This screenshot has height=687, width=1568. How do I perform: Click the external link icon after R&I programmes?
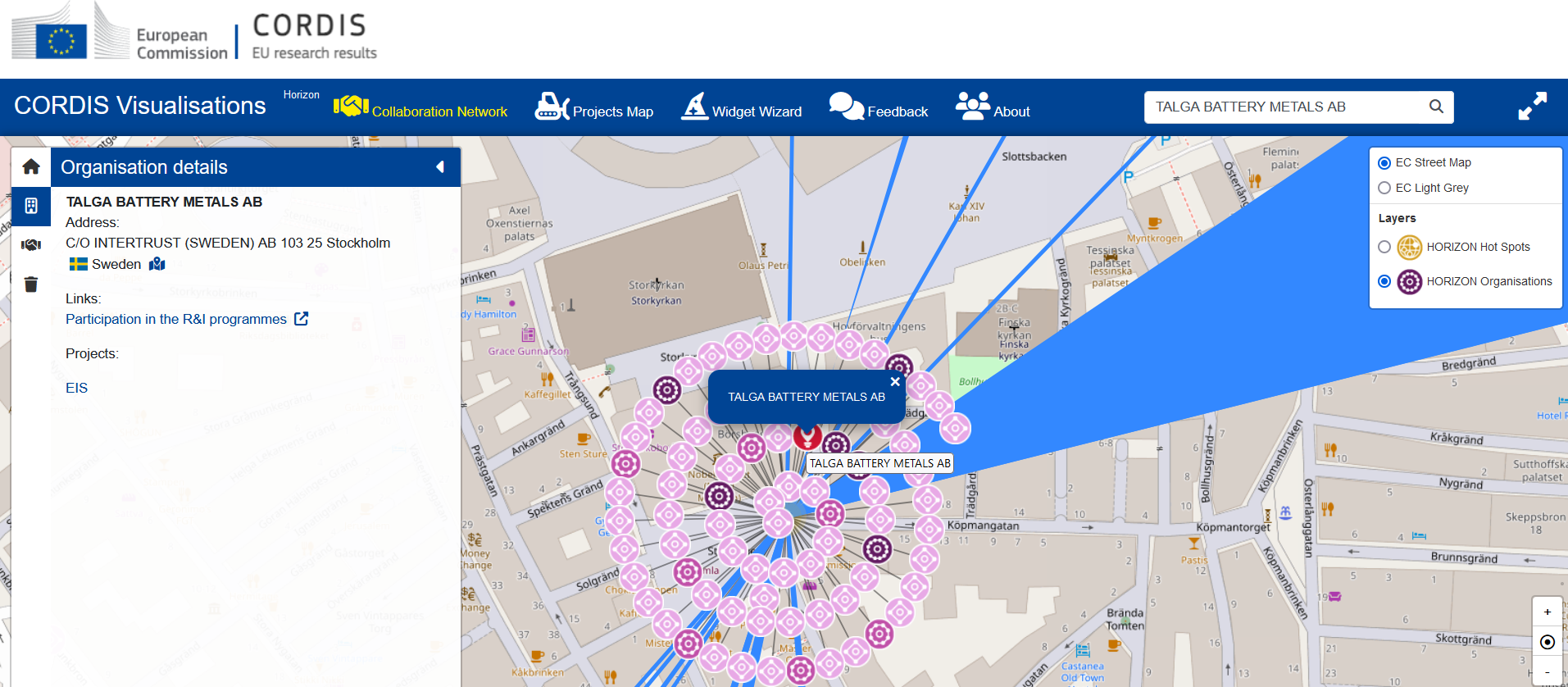click(302, 319)
